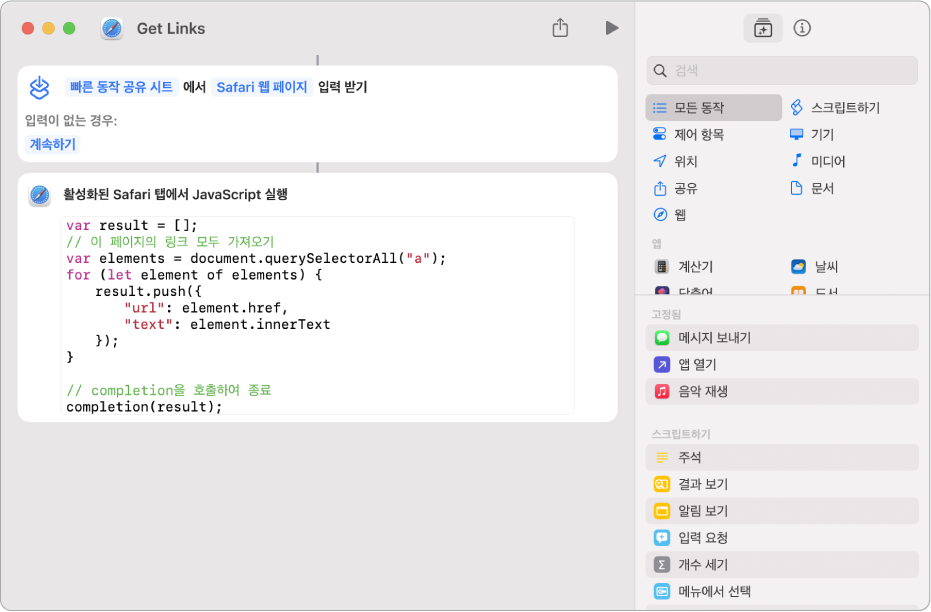Select the 문서 category
The image size is (931, 612).
pyautogui.click(x=812, y=188)
